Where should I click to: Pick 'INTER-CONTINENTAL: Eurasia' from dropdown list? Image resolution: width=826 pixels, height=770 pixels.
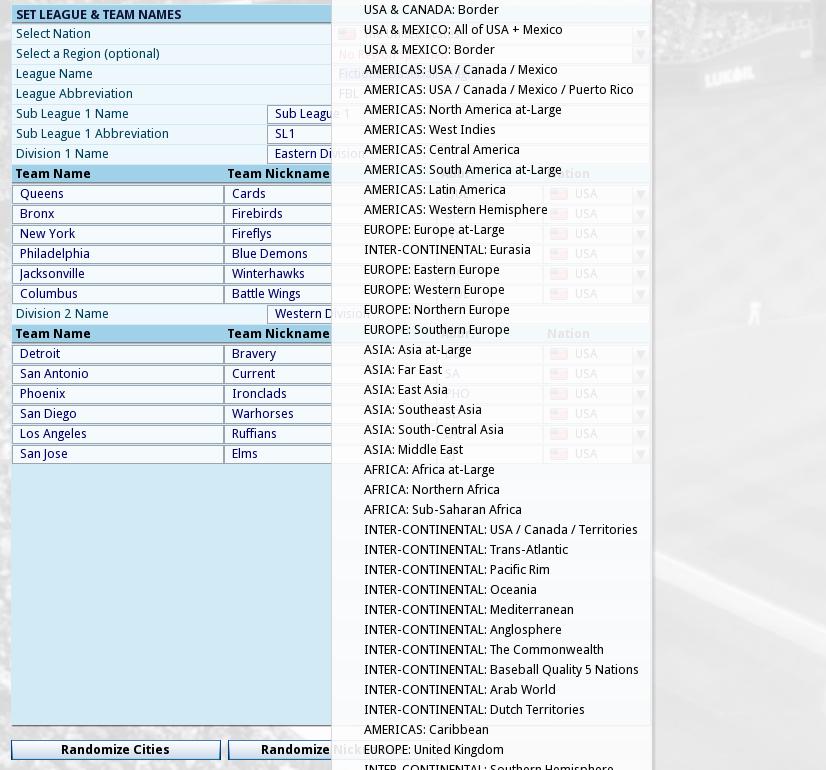pyautogui.click(x=447, y=250)
